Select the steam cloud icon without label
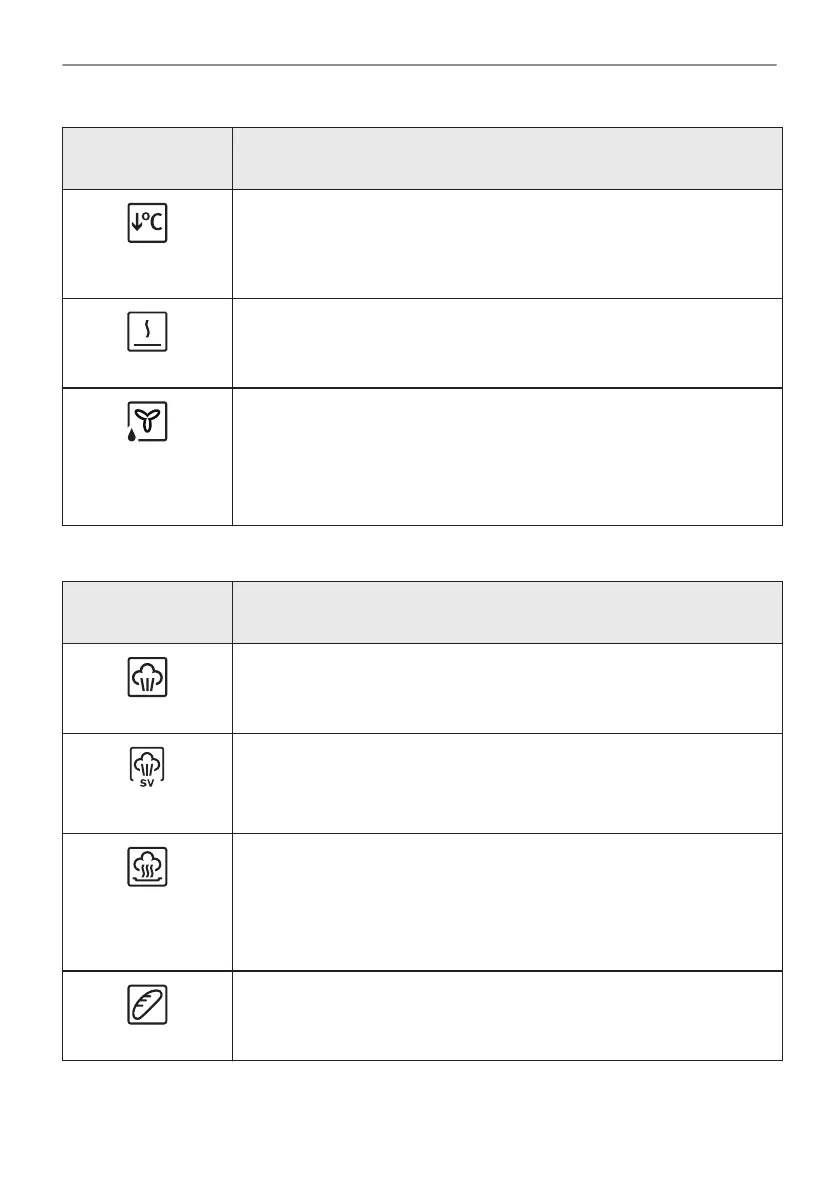 (148, 677)
